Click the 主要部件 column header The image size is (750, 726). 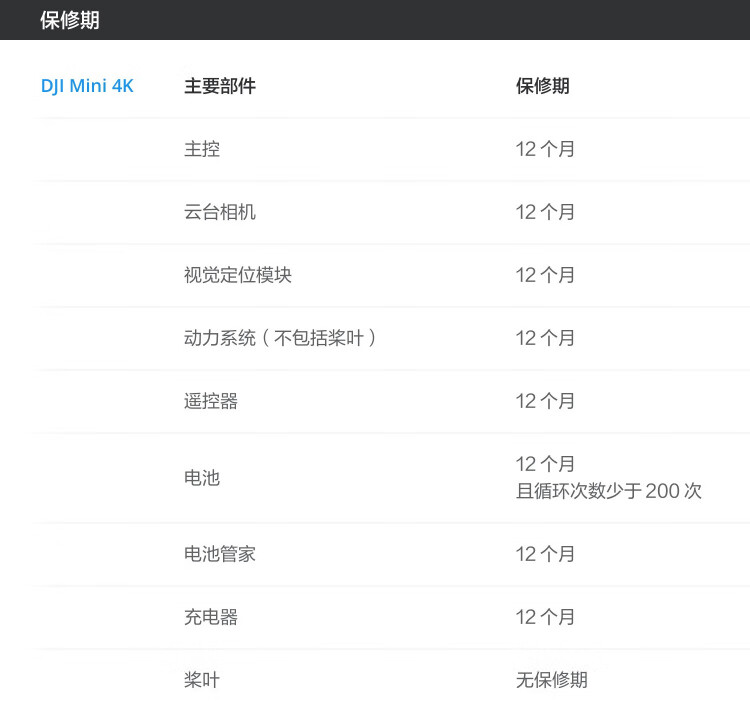[x=220, y=86]
